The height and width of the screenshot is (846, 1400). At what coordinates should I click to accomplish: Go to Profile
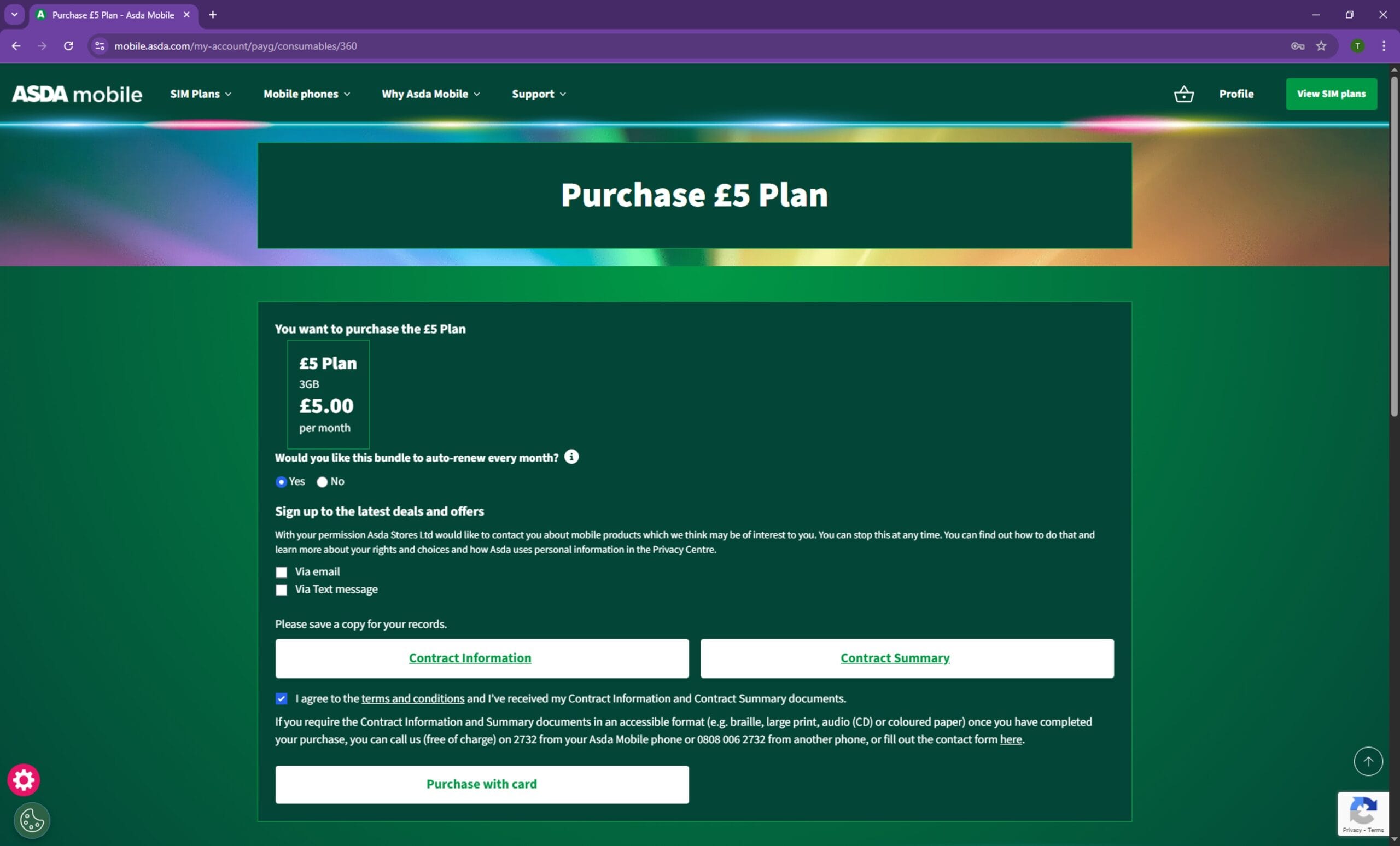[x=1236, y=94]
